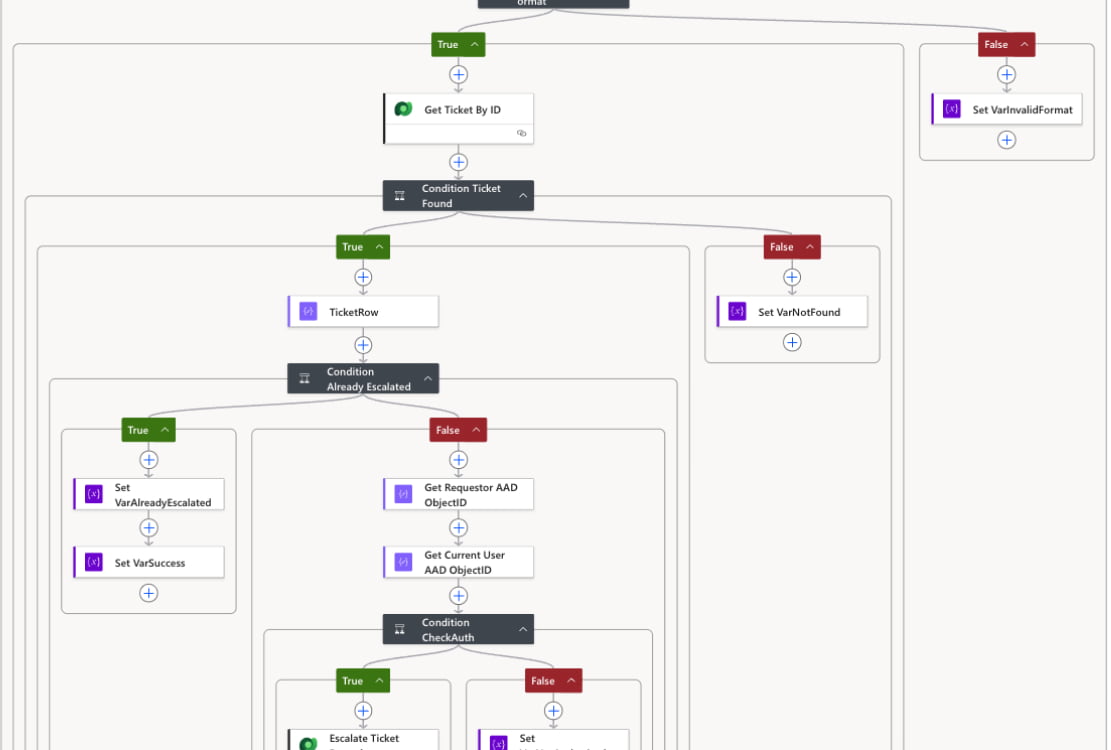Select the {x} icon on Set VarNotFound
This screenshot has width=1111, height=750.
click(736, 311)
